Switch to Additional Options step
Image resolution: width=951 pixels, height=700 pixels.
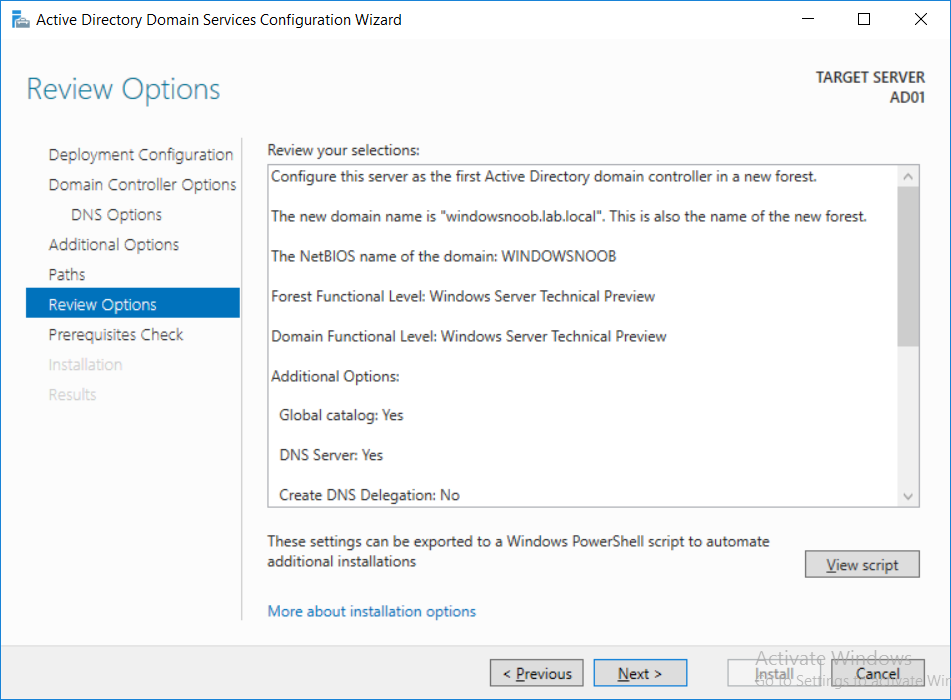click(x=114, y=244)
